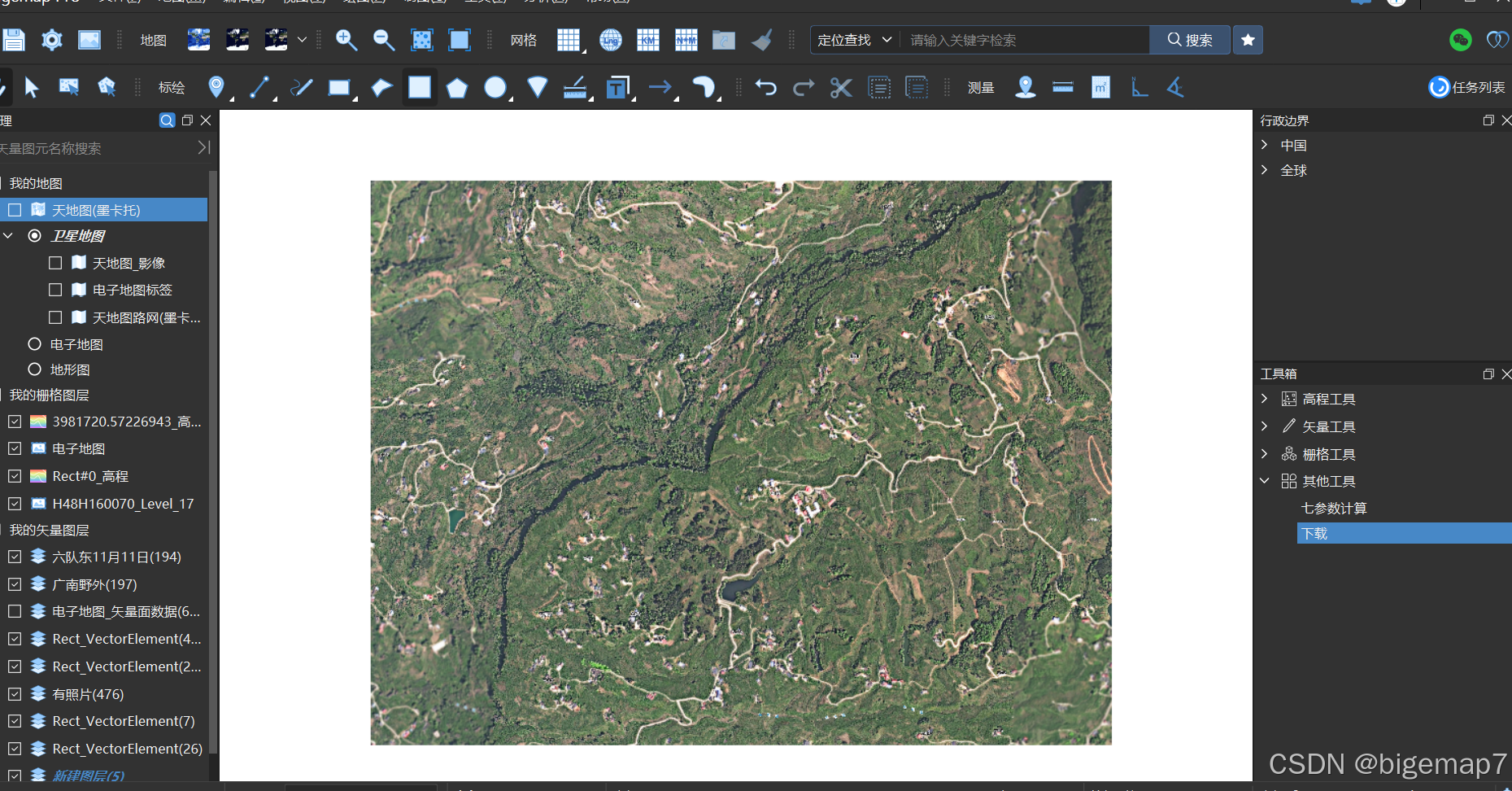The height and width of the screenshot is (791, 1512).
Task: Select the placemark pin drawing tool
Action: [216, 87]
